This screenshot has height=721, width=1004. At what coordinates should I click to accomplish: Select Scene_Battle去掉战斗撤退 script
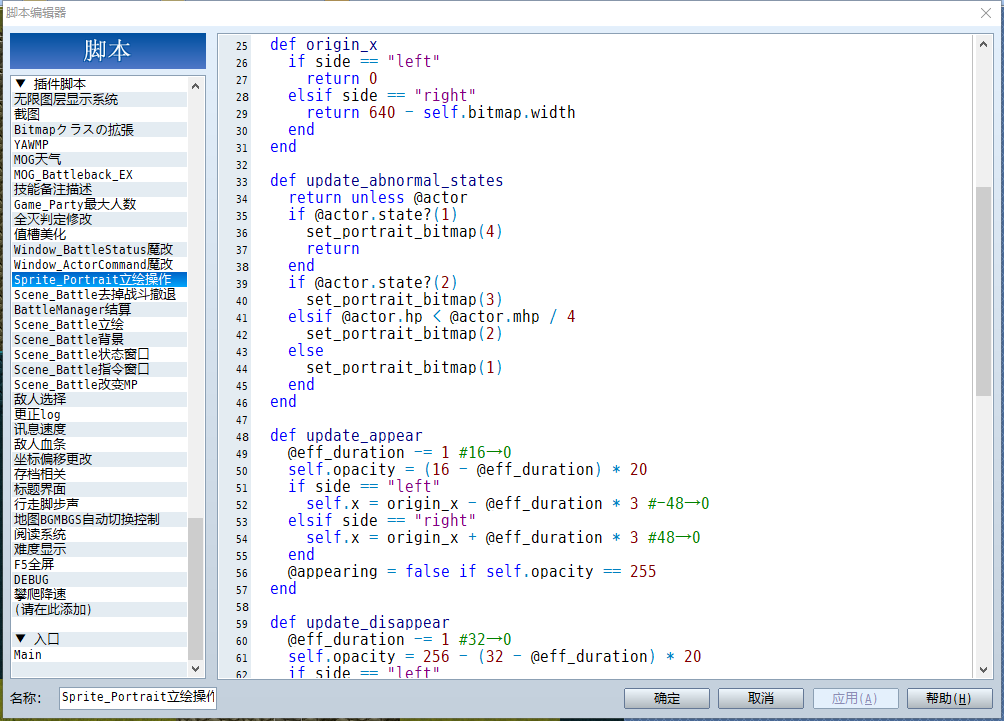(99, 295)
